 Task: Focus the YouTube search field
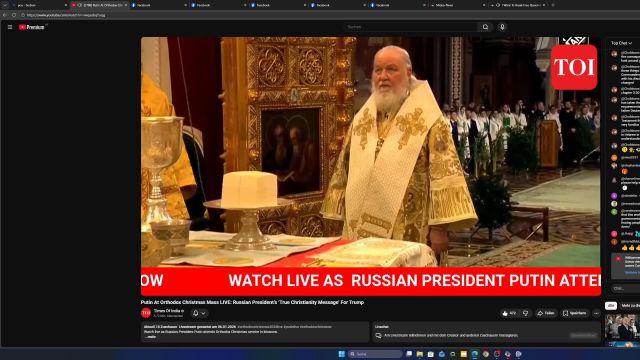pos(411,27)
